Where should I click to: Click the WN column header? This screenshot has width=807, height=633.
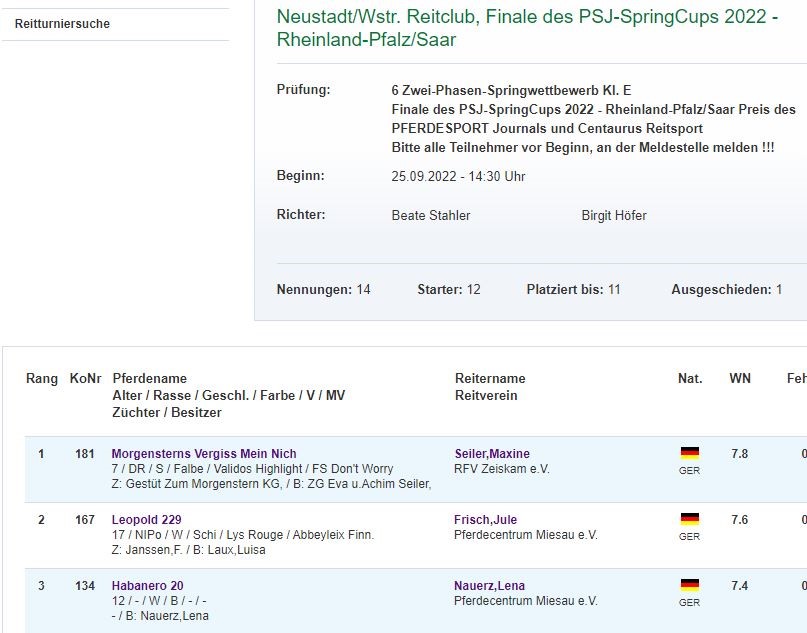[740, 379]
